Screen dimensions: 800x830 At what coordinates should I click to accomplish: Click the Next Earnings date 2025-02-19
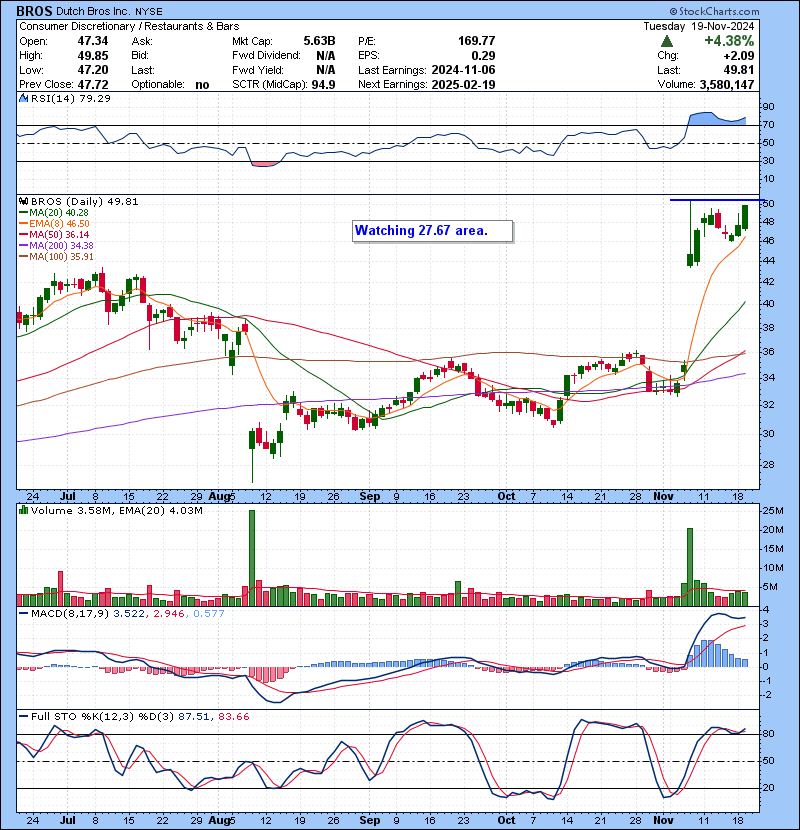pyautogui.click(x=463, y=84)
